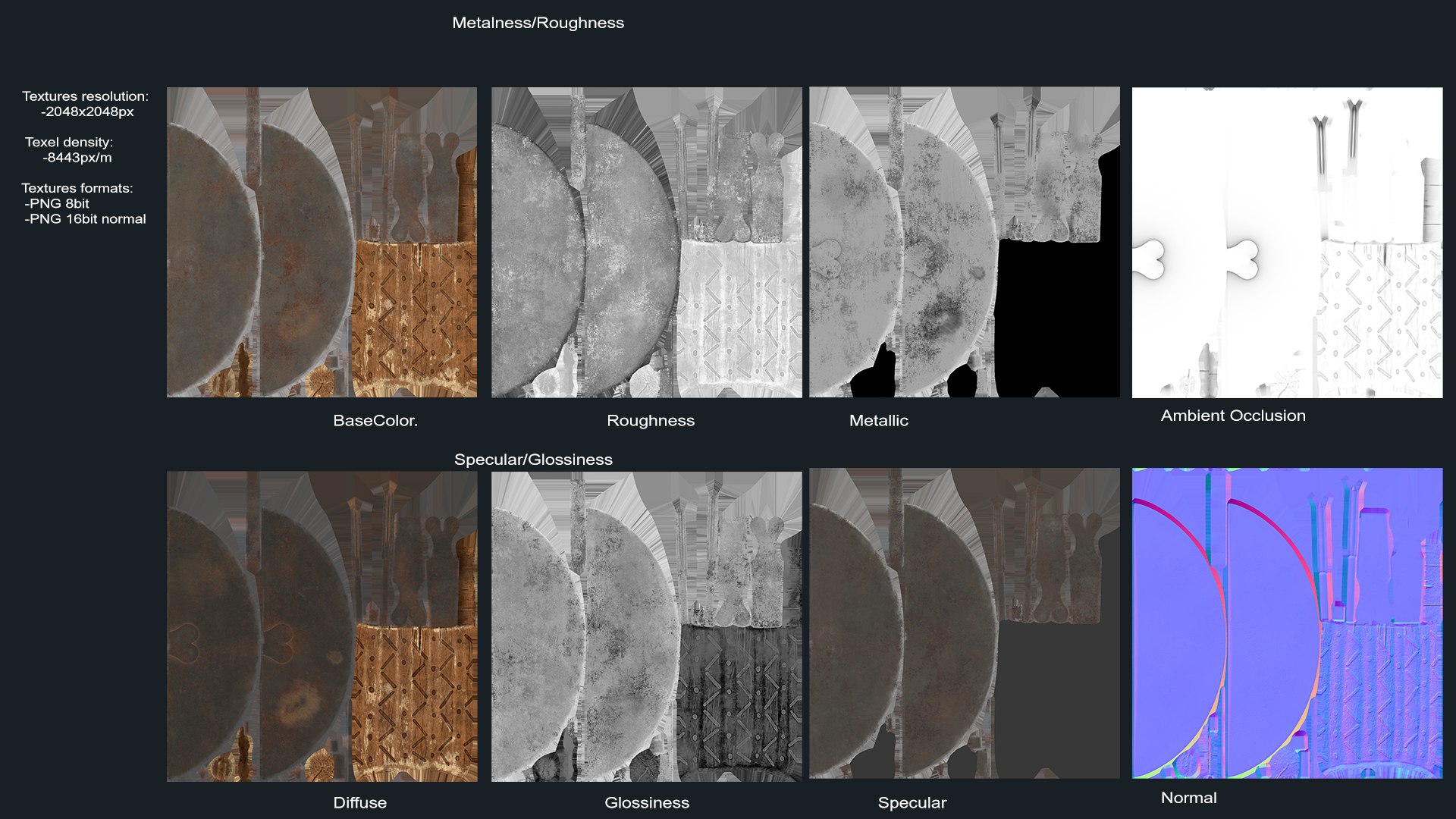Click the Specular/Glossiness heading text
Viewport: 1456px width, 819px height.
pos(533,460)
